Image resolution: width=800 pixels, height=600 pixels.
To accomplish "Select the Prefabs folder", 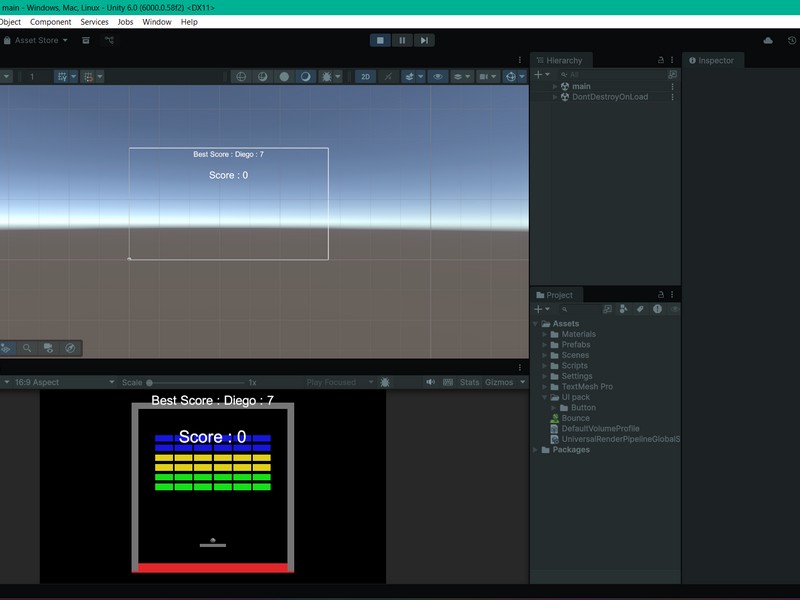I will click(576, 345).
